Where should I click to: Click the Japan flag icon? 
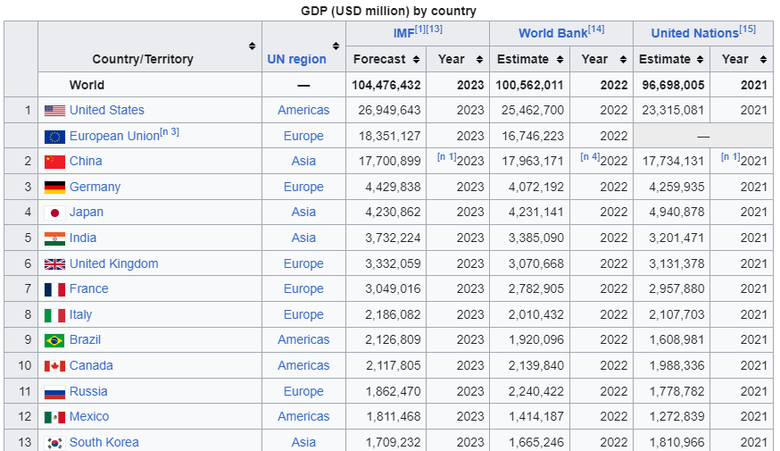pyautogui.click(x=55, y=213)
